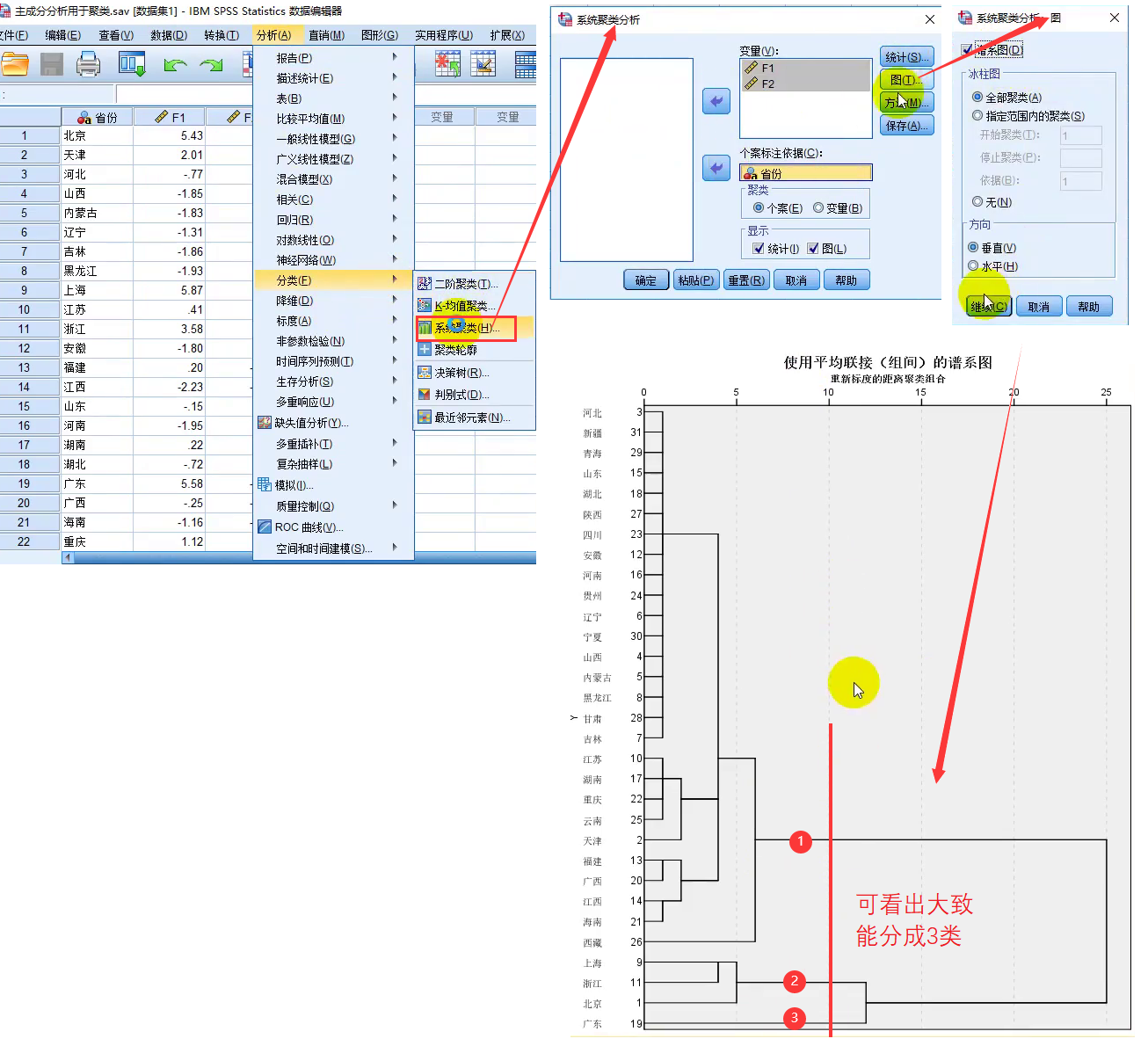Click the K-均值聚类 menu icon
The image size is (1148, 1046).
point(425,305)
